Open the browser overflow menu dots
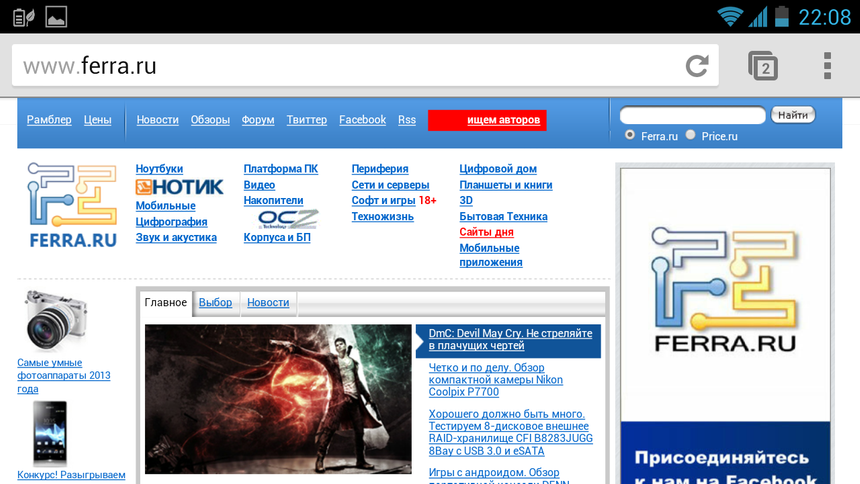 [x=827, y=66]
